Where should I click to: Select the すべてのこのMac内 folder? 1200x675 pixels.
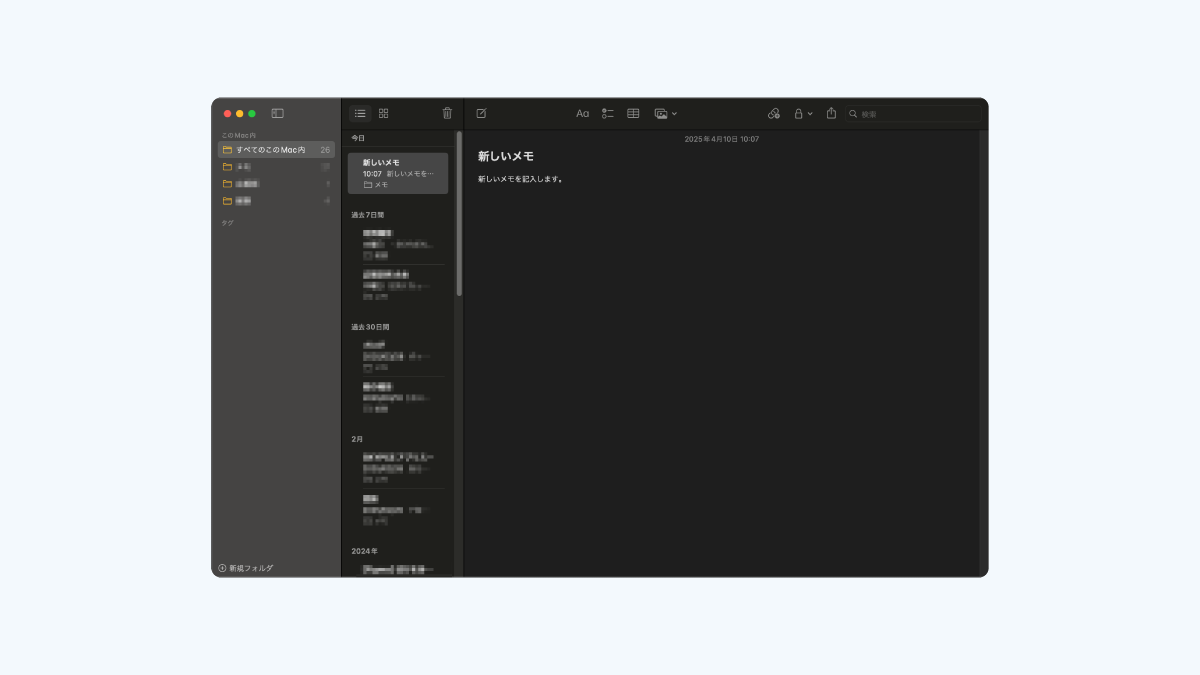[276, 150]
